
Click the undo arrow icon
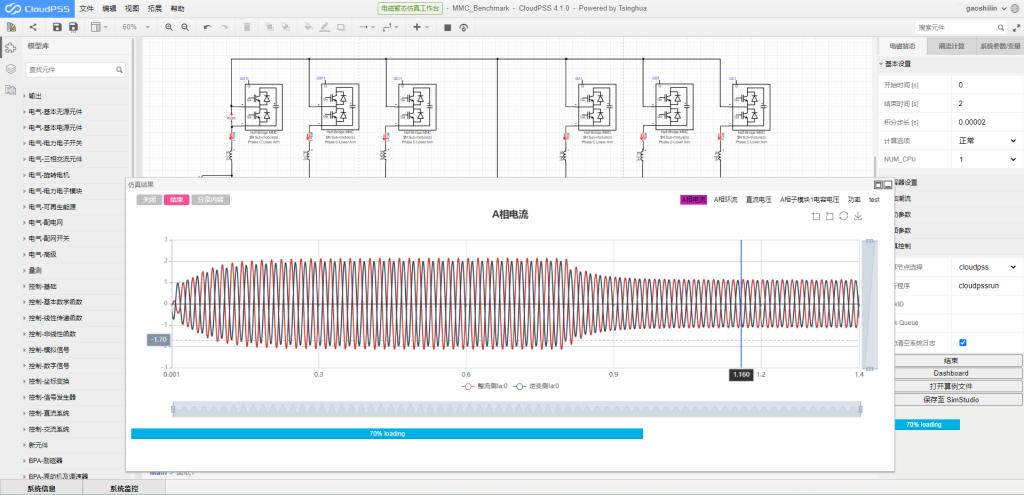click(x=207, y=27)
